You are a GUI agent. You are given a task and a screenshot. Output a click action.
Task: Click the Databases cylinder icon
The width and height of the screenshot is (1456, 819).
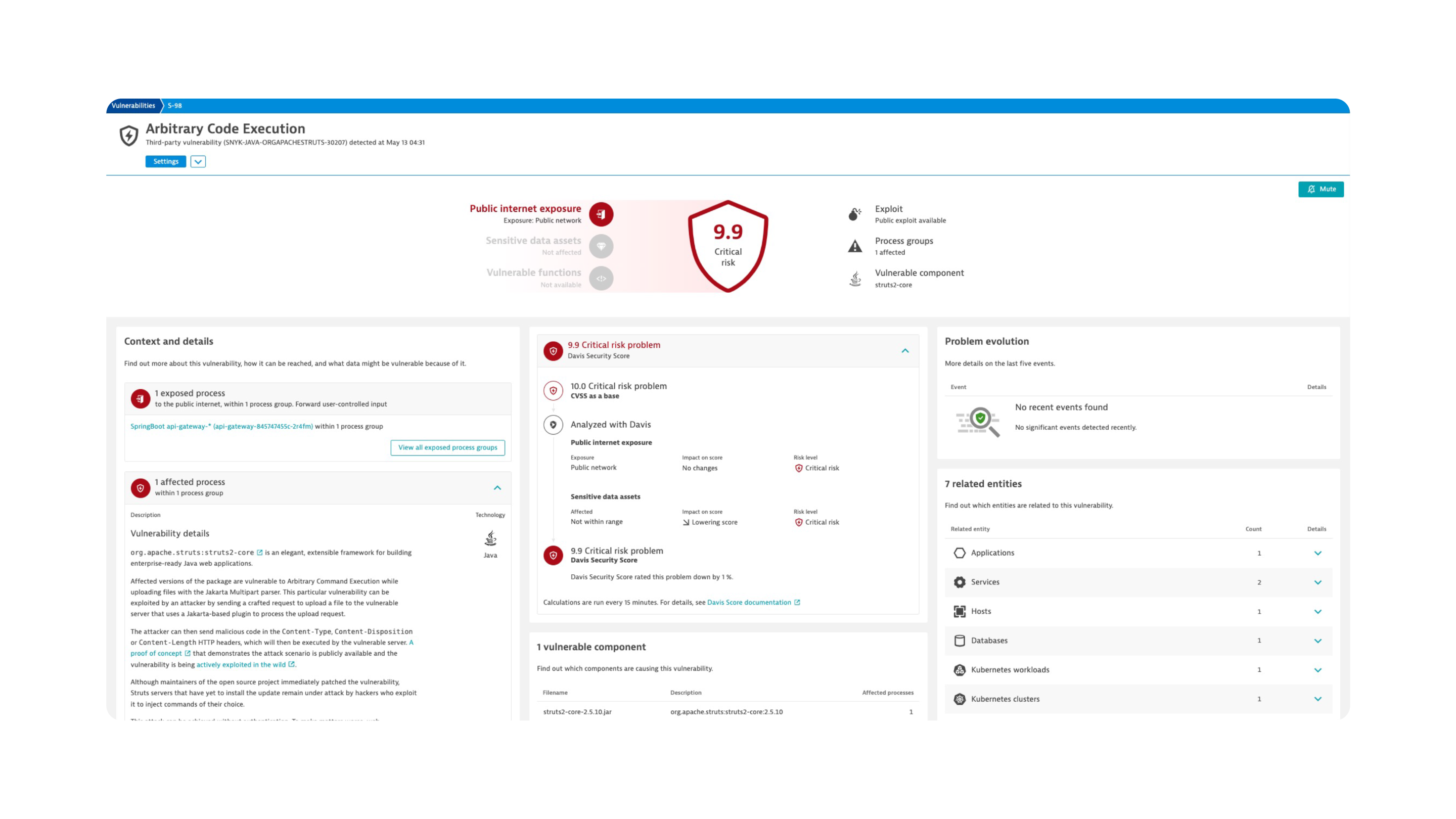(959, 641)
